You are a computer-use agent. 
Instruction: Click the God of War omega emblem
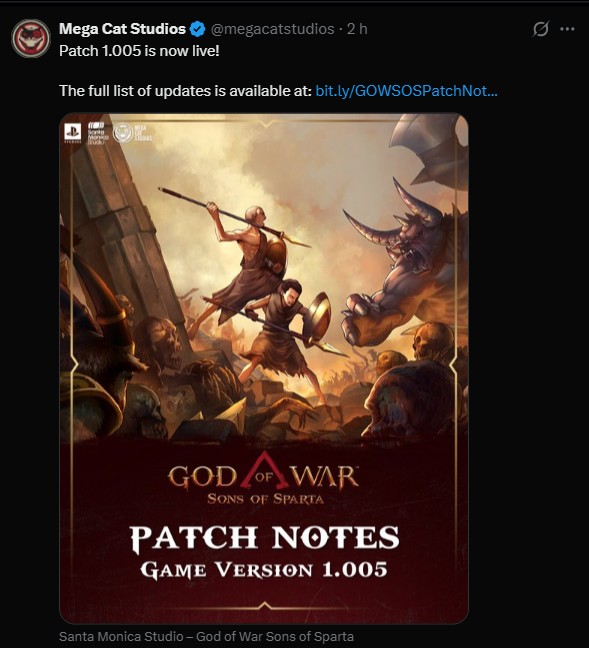[265, 473]
